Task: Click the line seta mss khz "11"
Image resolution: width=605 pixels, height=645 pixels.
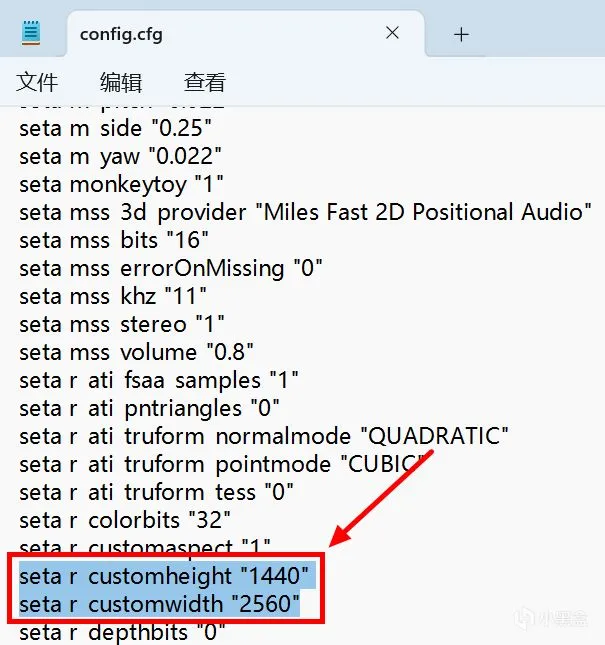Action: click(113, 296)
